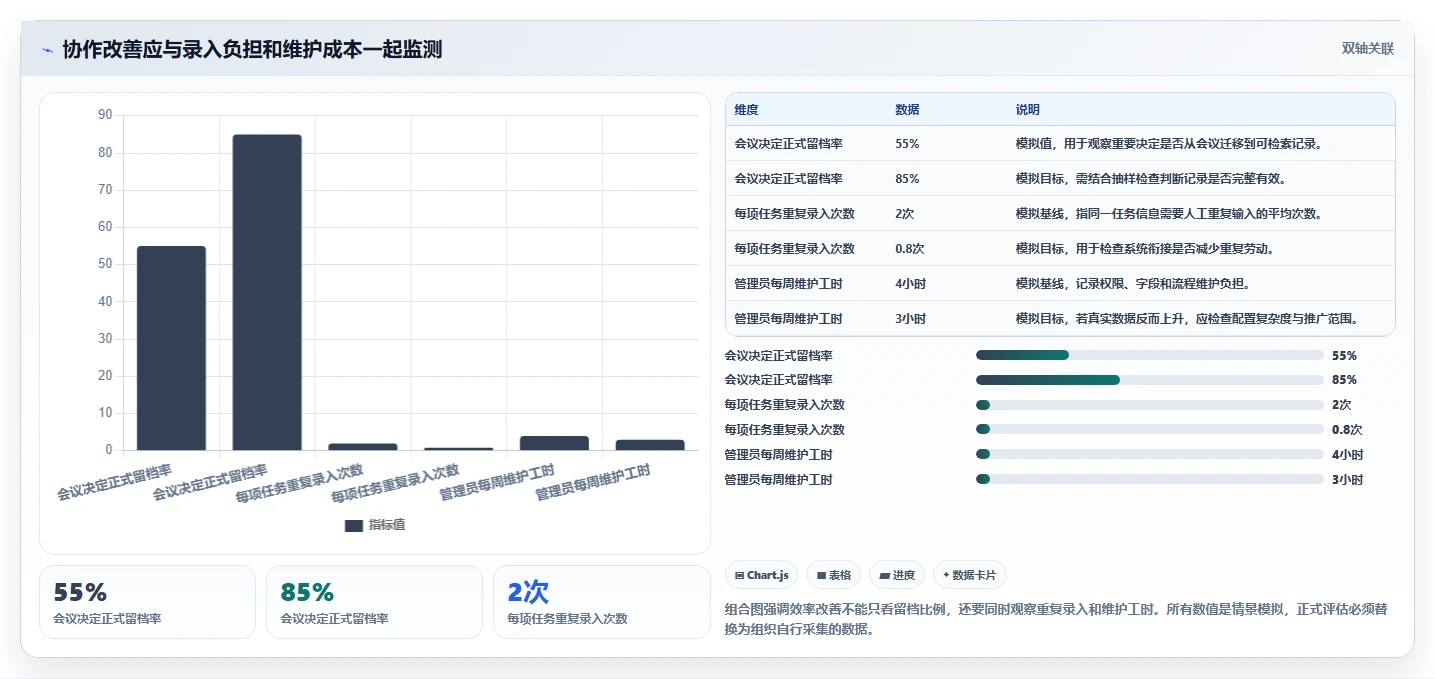Viewport: 1435px width, 679px height.
Task: Click the 表格 tag label
Action: click(x=840, y=575)
